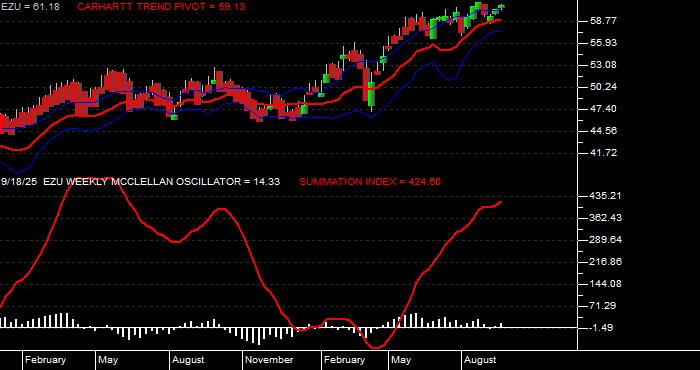700x370 pixels.
Task: Select the first February date marker
Action: click(x=45, y=360)
